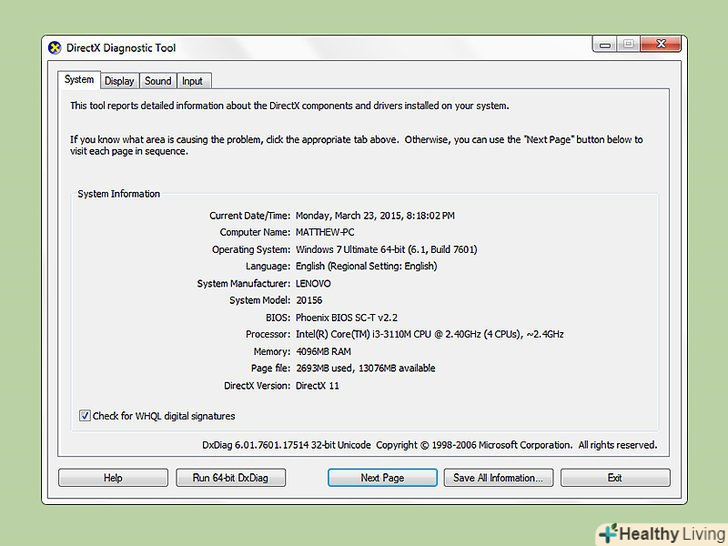Viewport: 728px width, 546px height.
Task: Click Run 64-bit DxDiag button
Action: click(x=230, y=477)
